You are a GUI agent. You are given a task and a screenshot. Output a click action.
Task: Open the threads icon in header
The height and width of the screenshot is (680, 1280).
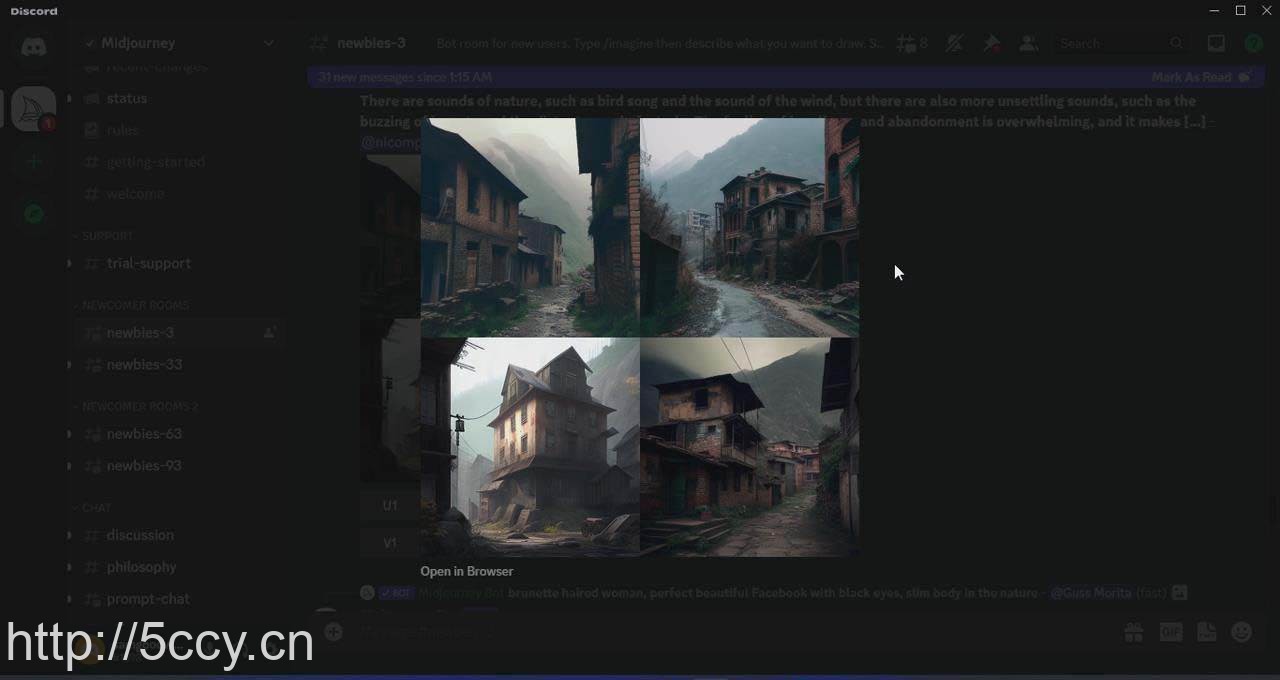click(910, 43)
